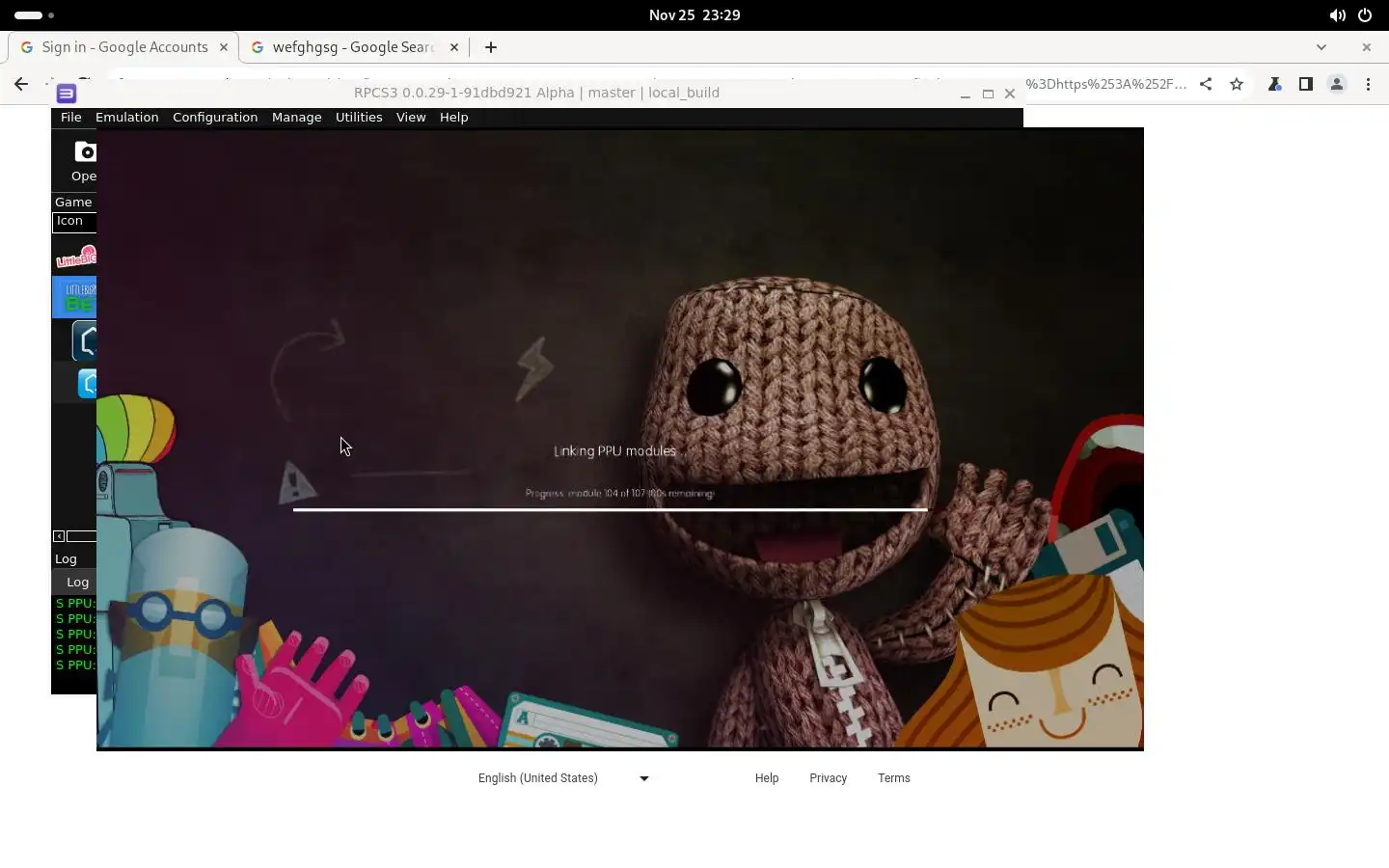Expand Chrome tab search chevron
Viewport: 1389px width, 868px height.
point(1321,47)
